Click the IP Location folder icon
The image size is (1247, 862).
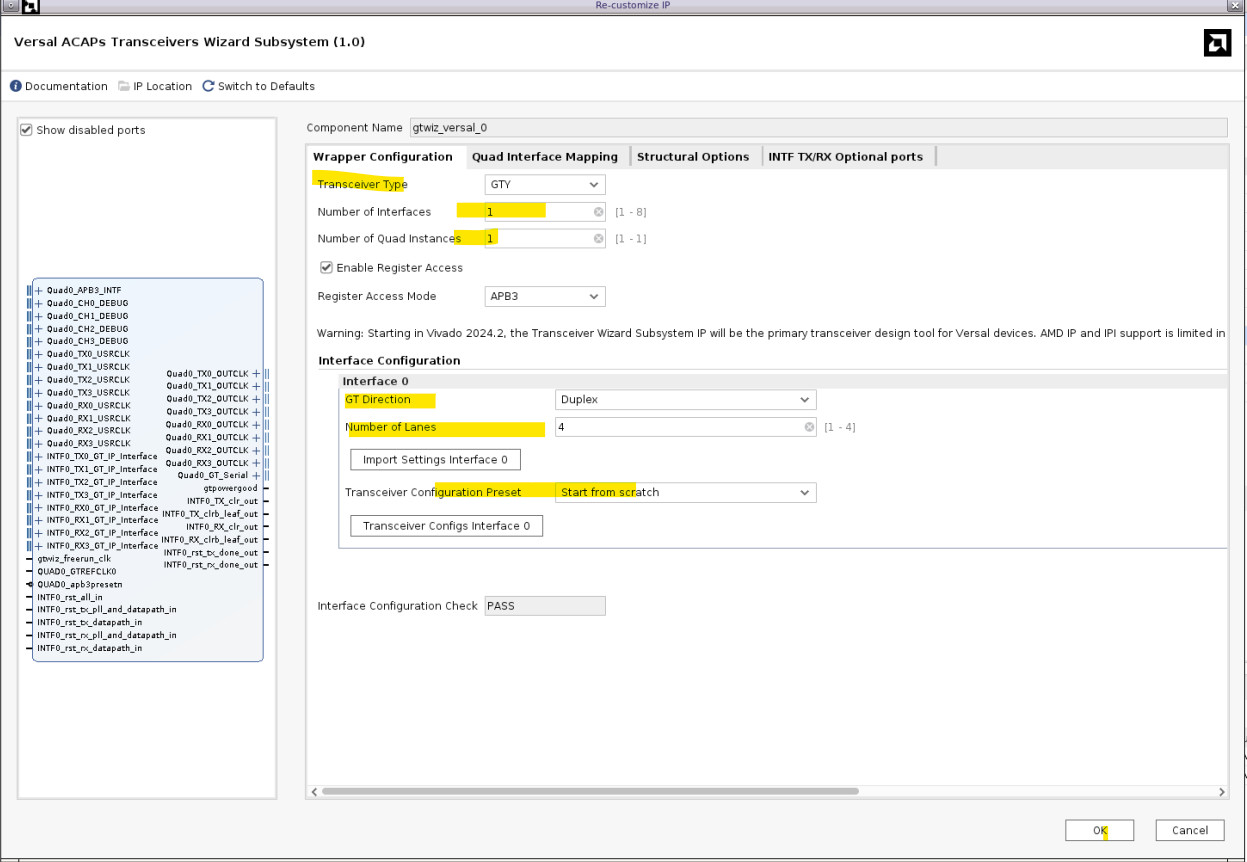[124, 86]
